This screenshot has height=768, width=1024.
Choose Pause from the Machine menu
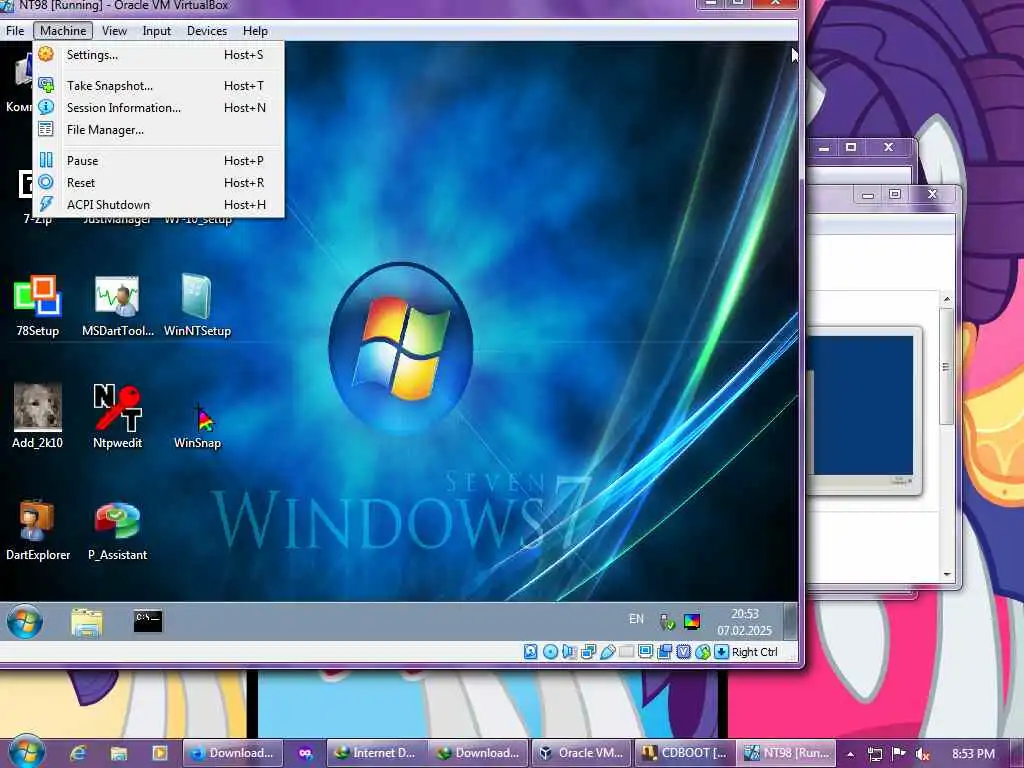(x=159, y=161)
